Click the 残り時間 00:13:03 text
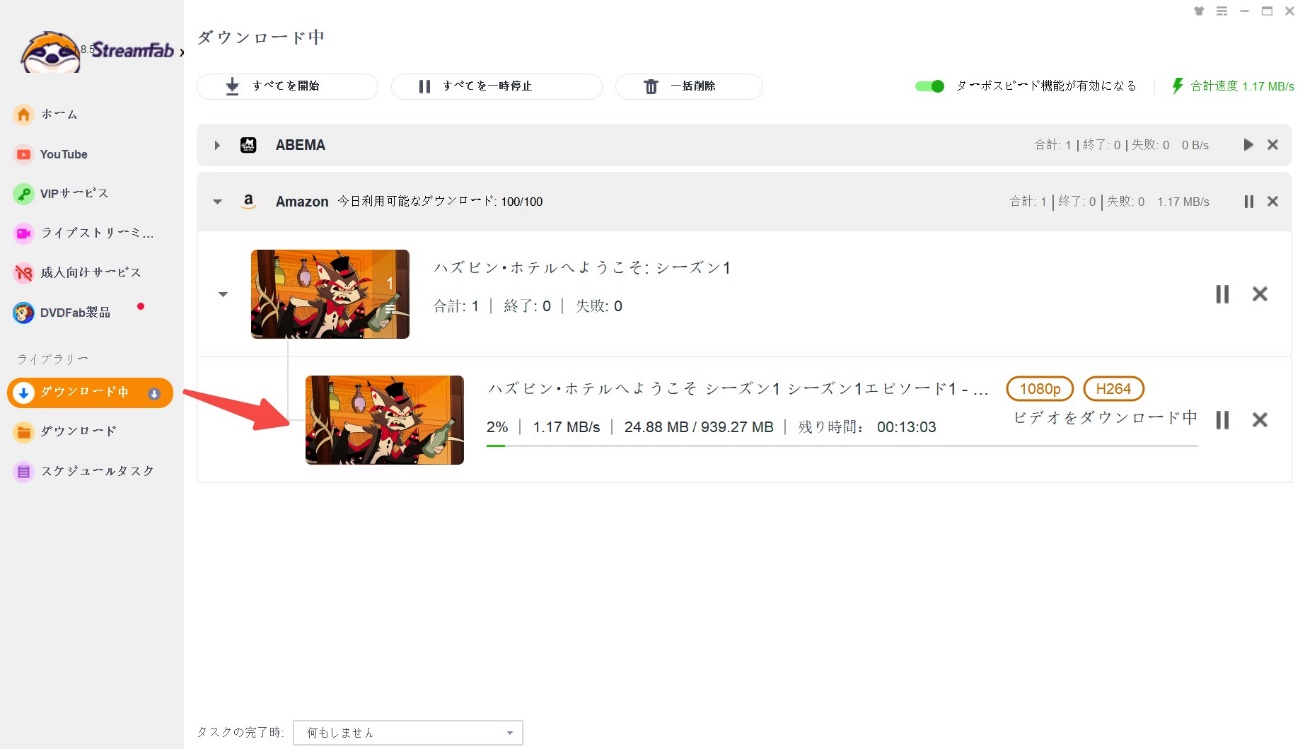 tap(867, 427)
